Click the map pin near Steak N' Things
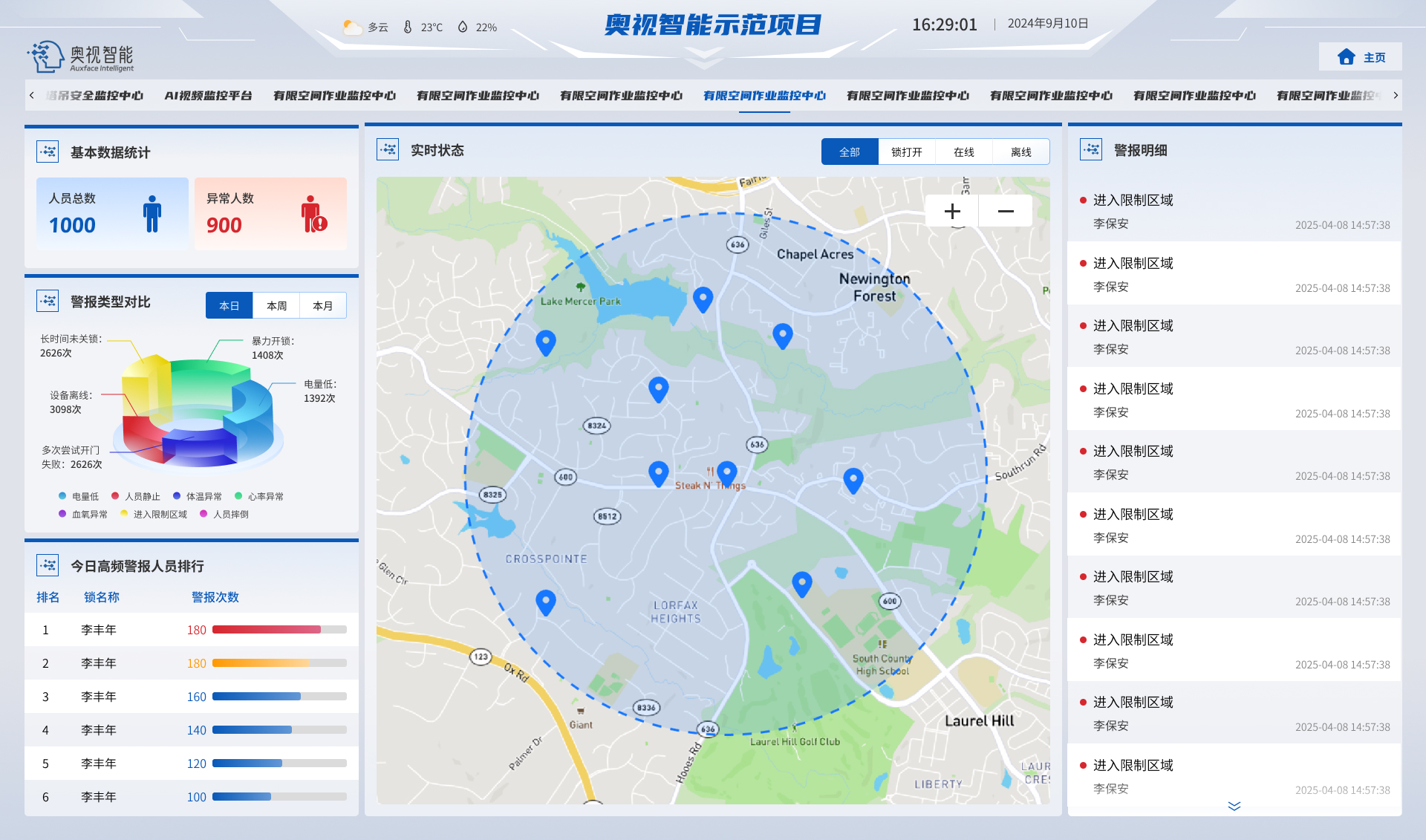The height and width of the screenshot is (840, 1426). pyautogui.click(x=727, y=472)
